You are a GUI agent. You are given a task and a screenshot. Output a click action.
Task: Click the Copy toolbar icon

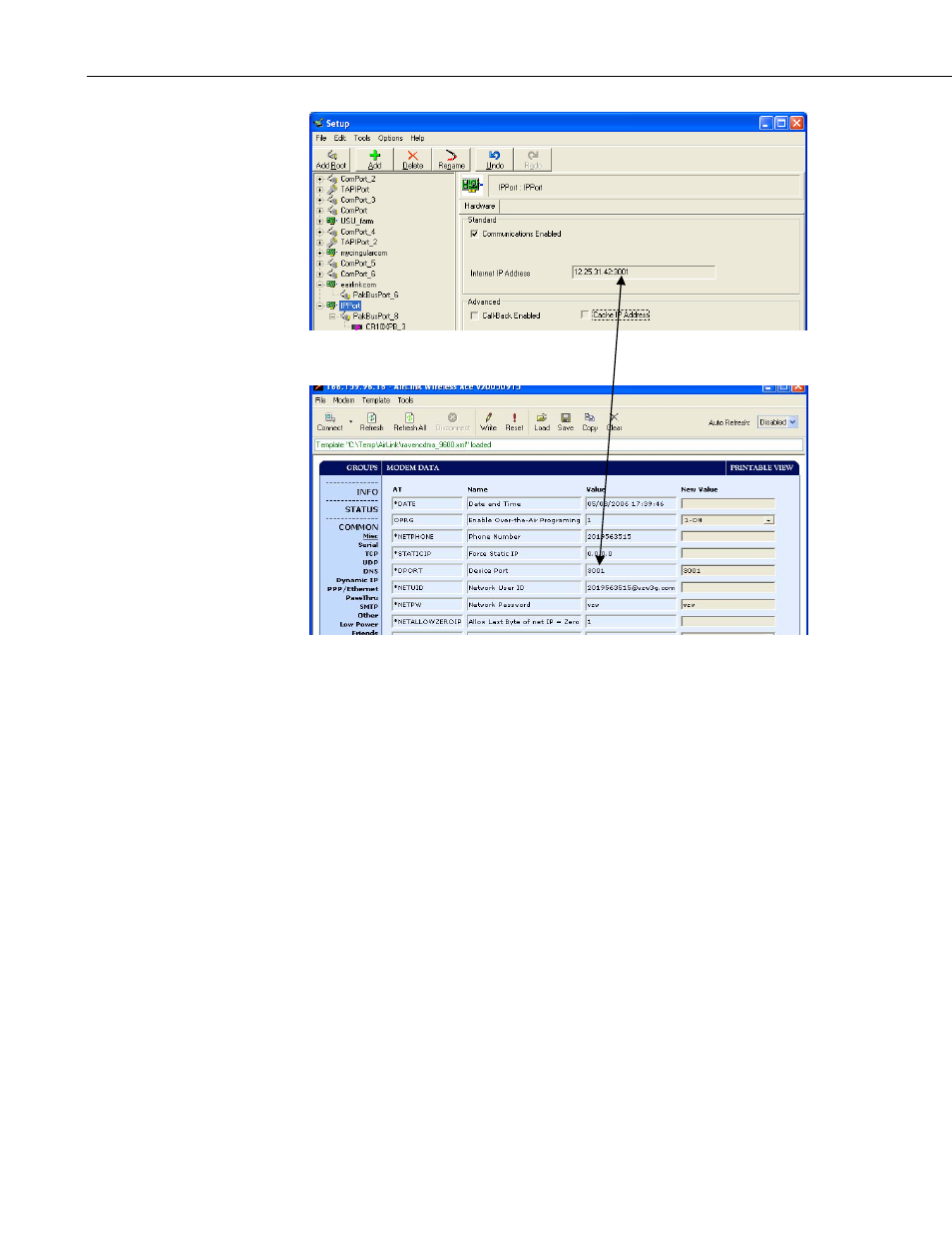pyautogui.click(x=590, y=422)
